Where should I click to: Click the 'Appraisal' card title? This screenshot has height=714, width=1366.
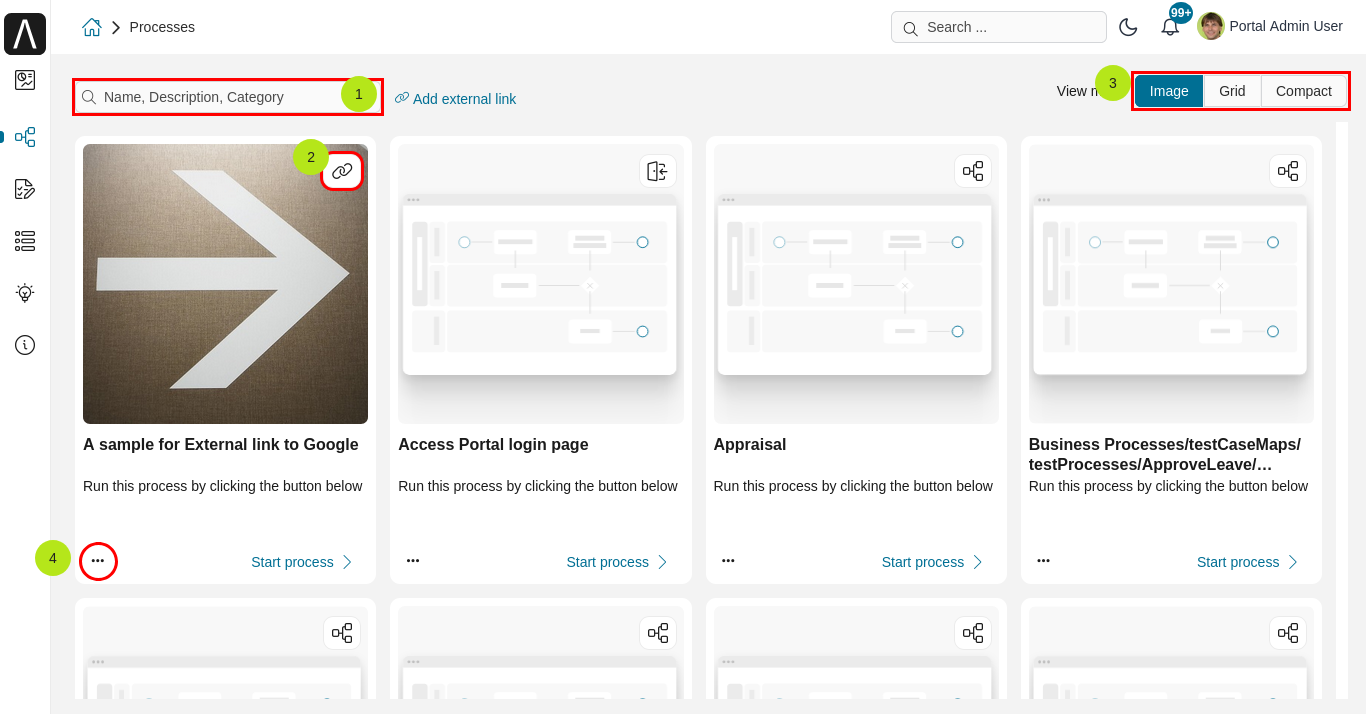pyautogui.click(x=750, y=445)
